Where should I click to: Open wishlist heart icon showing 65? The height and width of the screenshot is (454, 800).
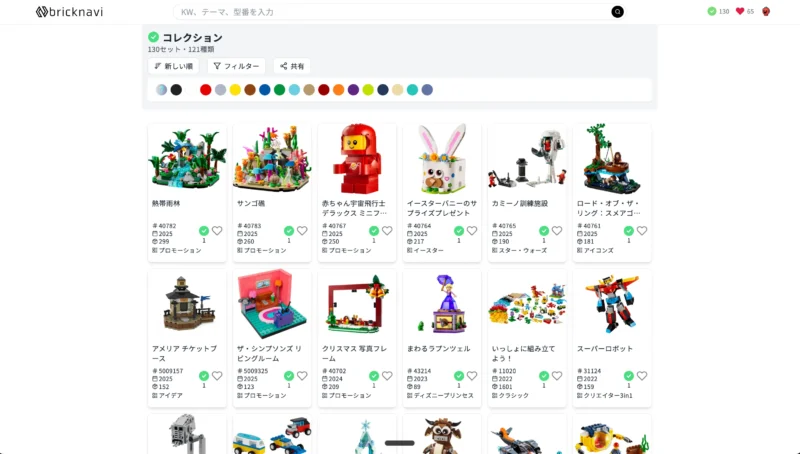tap(744, 11)
